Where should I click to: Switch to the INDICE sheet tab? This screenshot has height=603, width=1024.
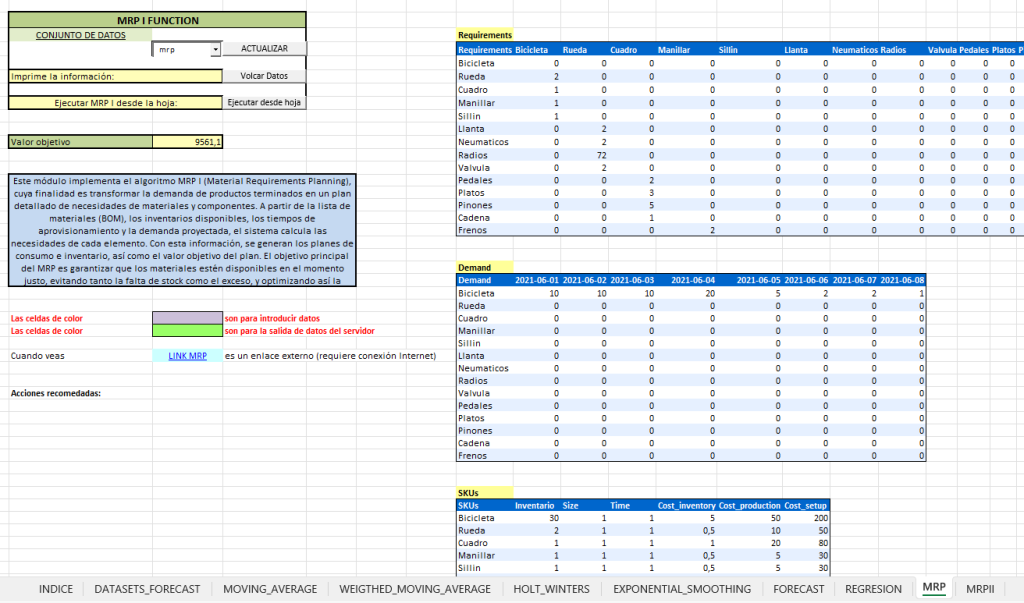pyautogui.click(x=55, y=589)
